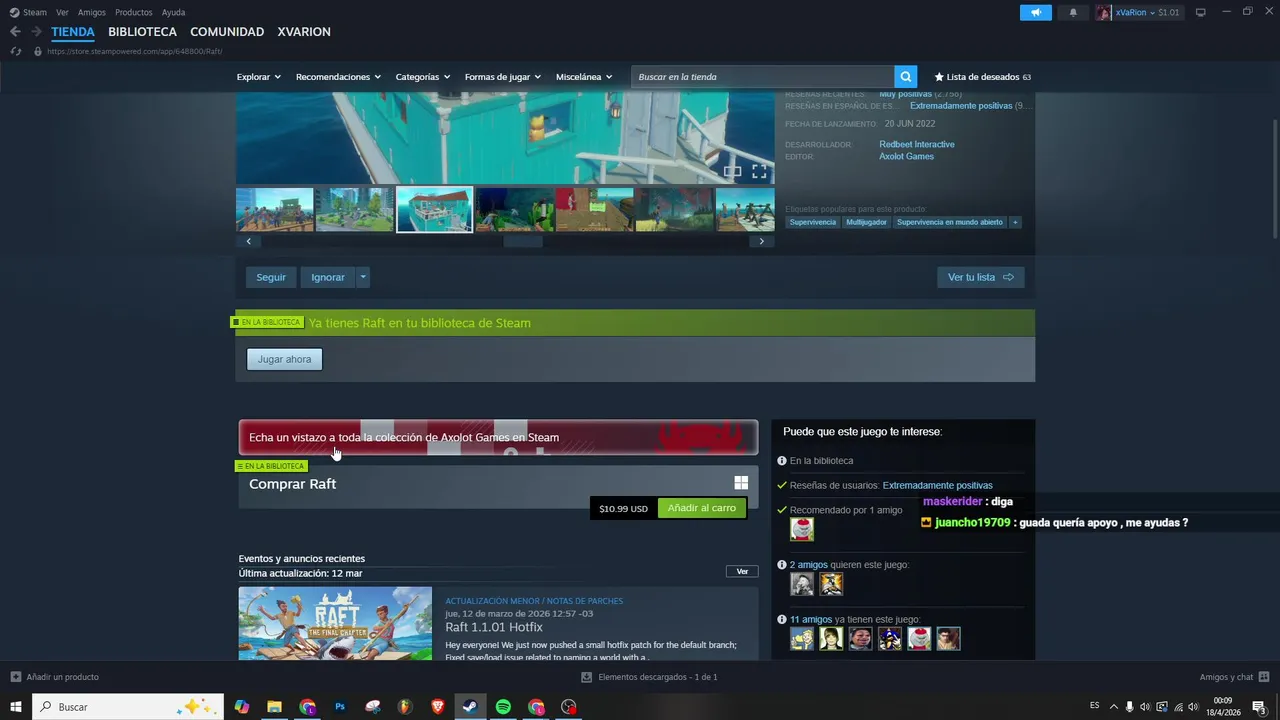The height and width of the screenshot is (720, 1280).
Task: Open the Amigos y chat panel
Action: [x=1235, y=677]
